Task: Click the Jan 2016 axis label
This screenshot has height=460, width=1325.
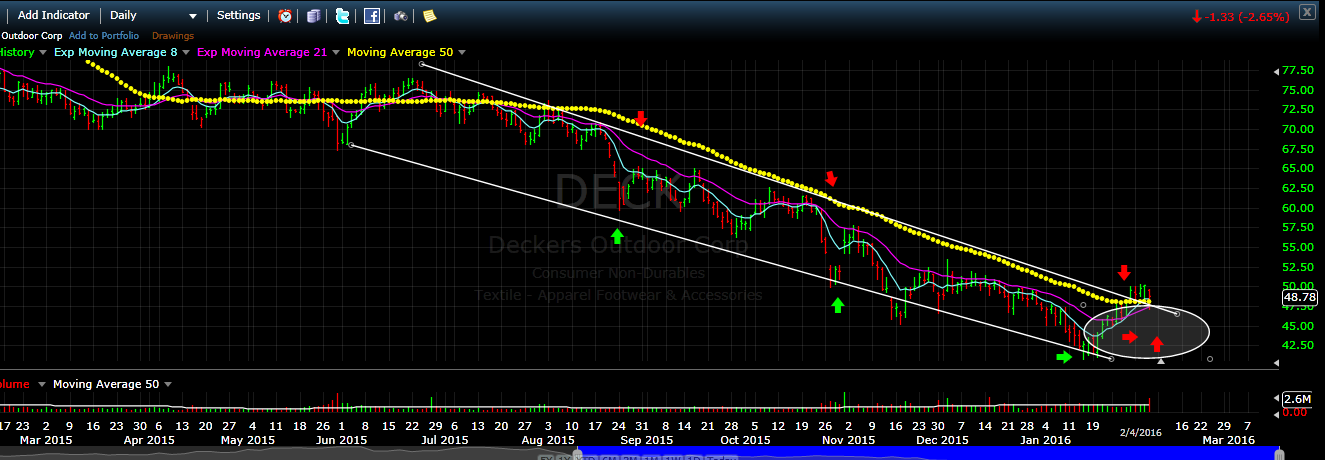Action: (1047, 440)
